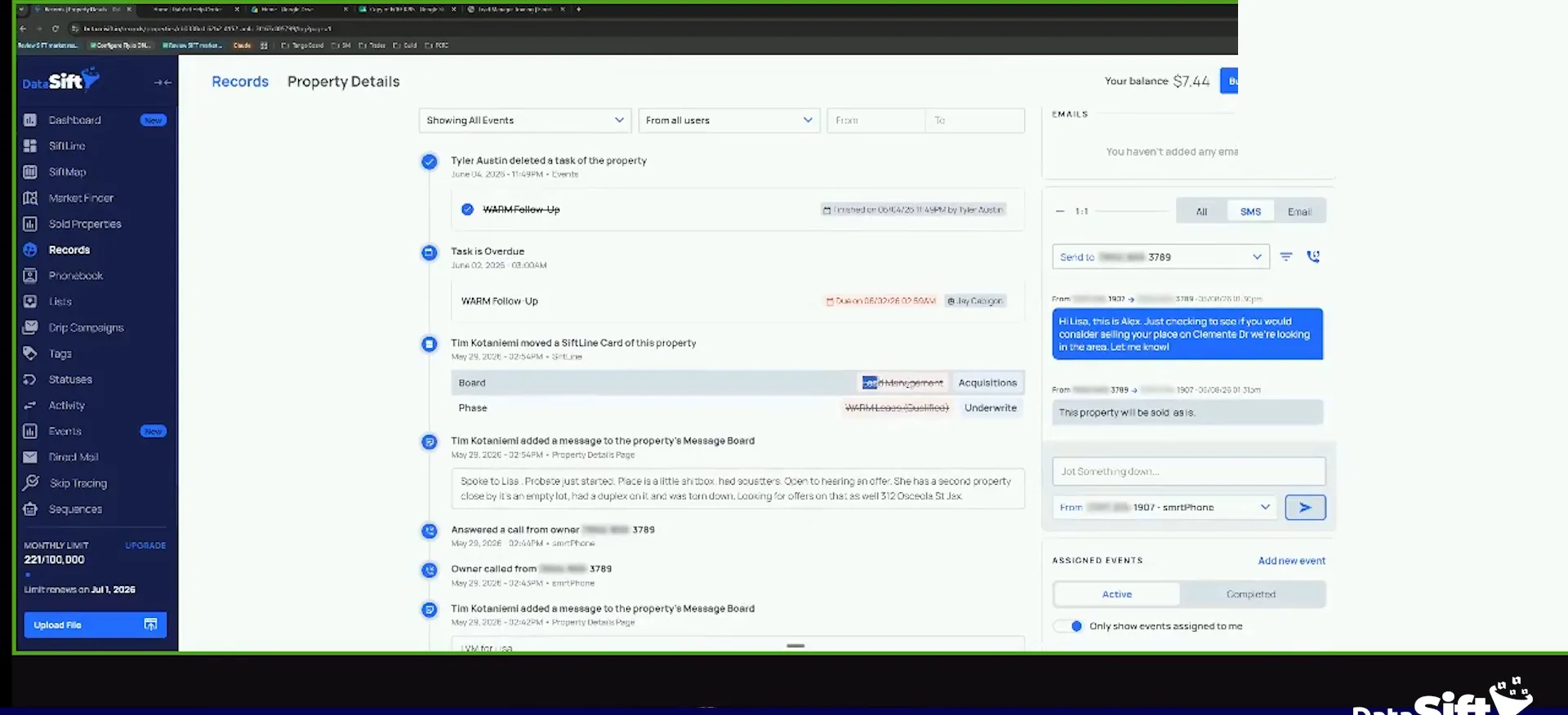1568x715 pixels.
Task: Collapse the 1:1 messages section
Action: (x=1060, y=211)
